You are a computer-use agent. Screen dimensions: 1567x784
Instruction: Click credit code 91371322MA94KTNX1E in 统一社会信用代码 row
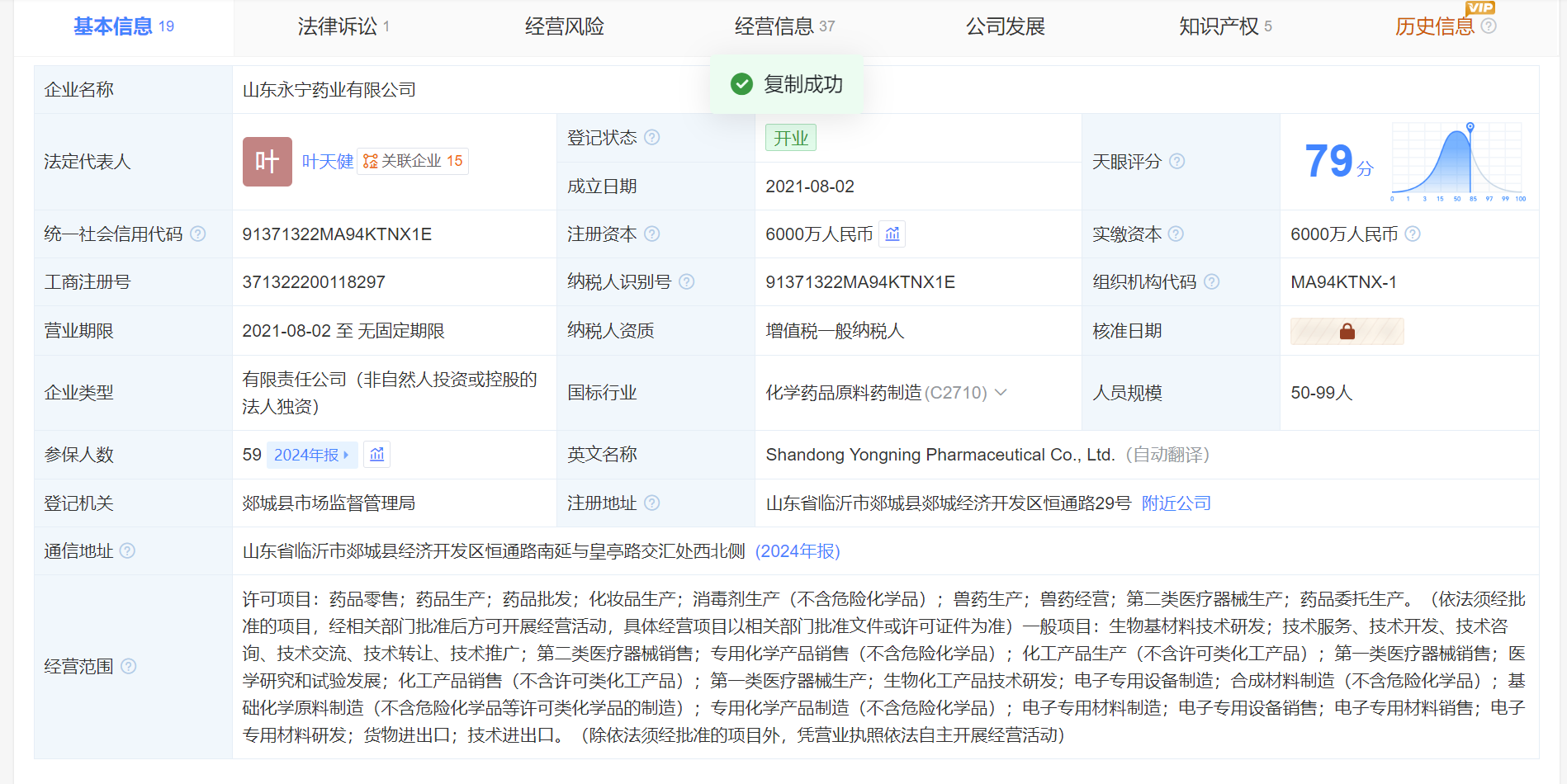point(337,234)
